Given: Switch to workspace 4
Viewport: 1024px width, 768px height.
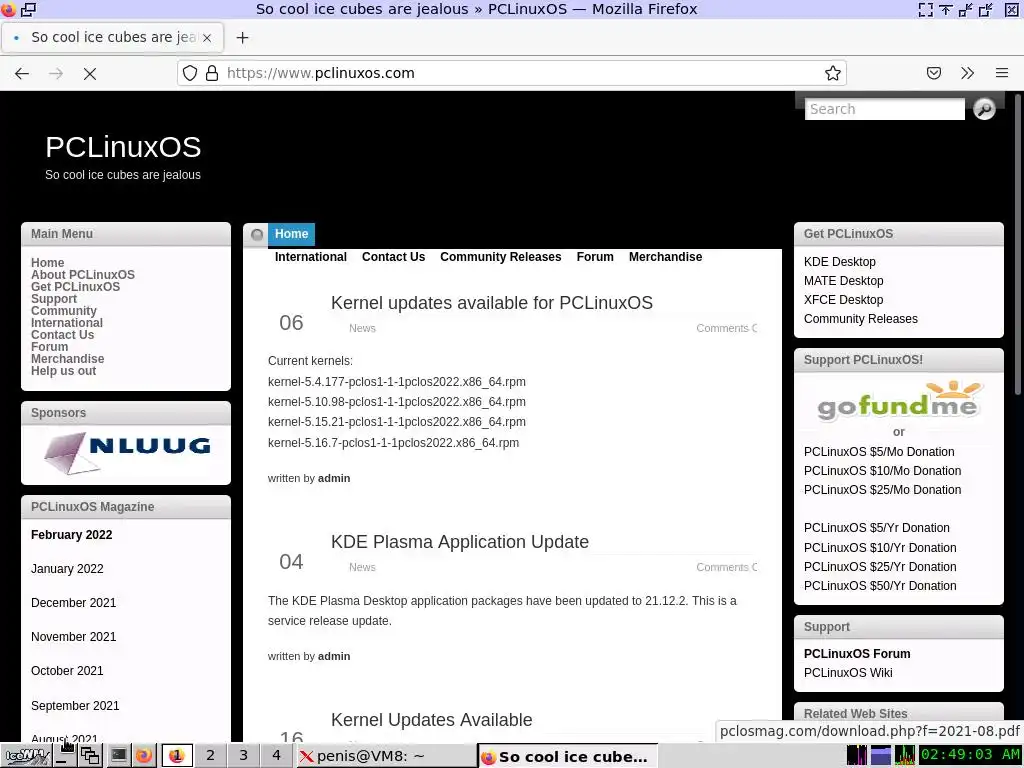Looking at the screenshot, I should [276, 756].
